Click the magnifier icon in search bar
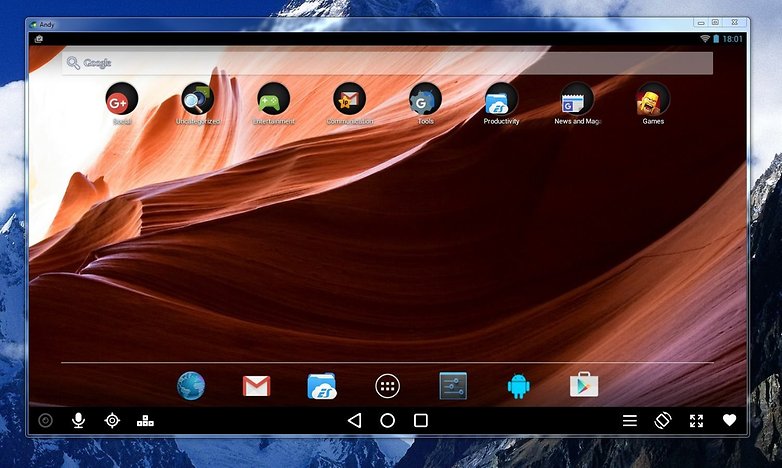The image size is (782, 468). pyautogui.click(x=73, y=63)
